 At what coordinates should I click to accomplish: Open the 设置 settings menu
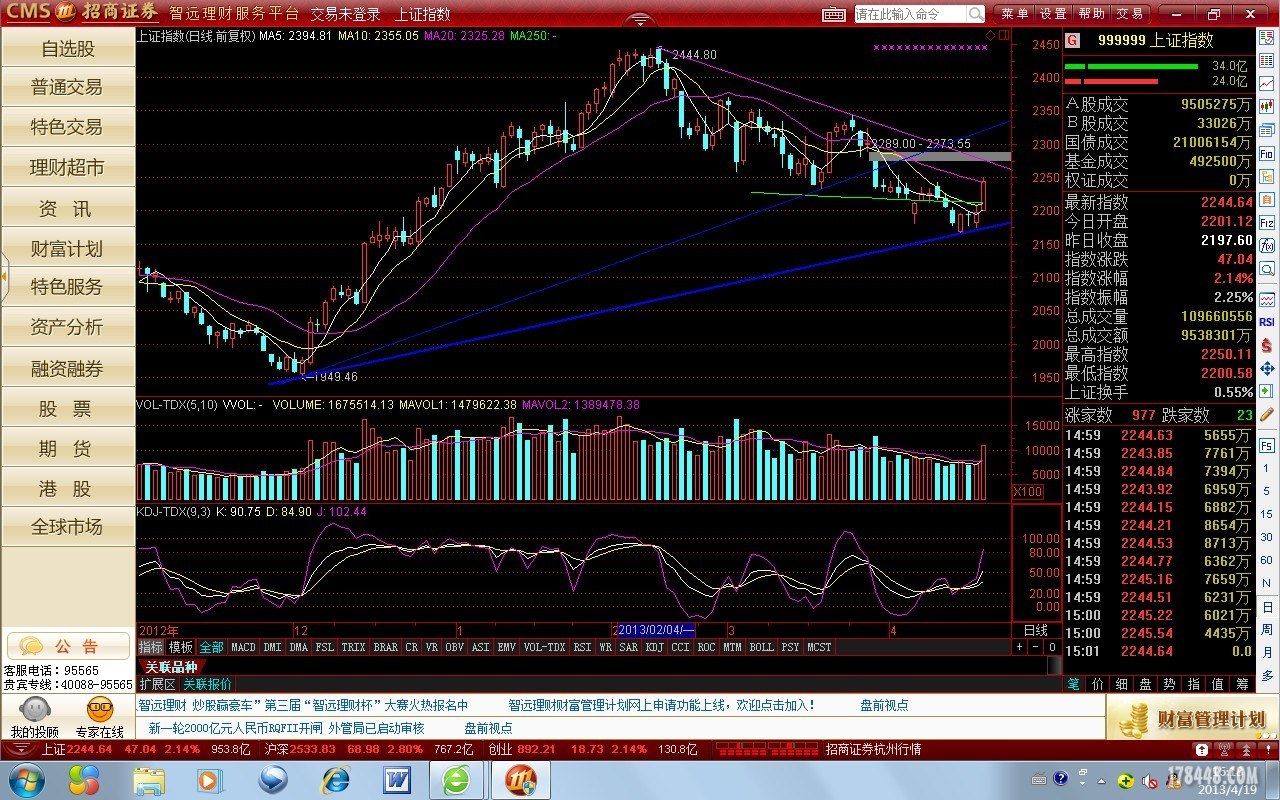pyautogui.click(x=1053, y=14)
